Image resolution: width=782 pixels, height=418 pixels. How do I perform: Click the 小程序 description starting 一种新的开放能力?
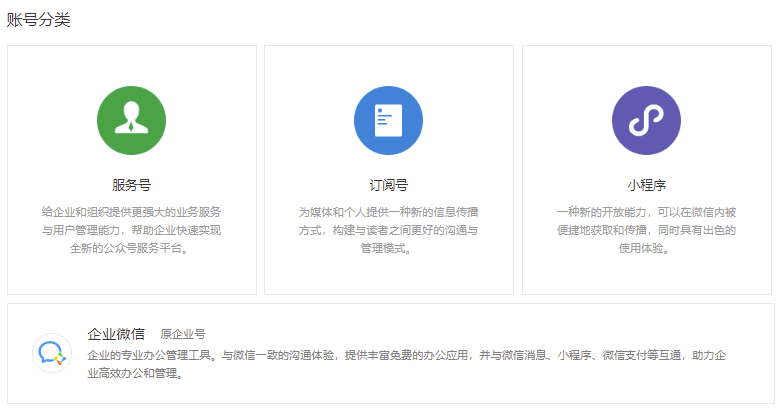(x=646, y=230)
